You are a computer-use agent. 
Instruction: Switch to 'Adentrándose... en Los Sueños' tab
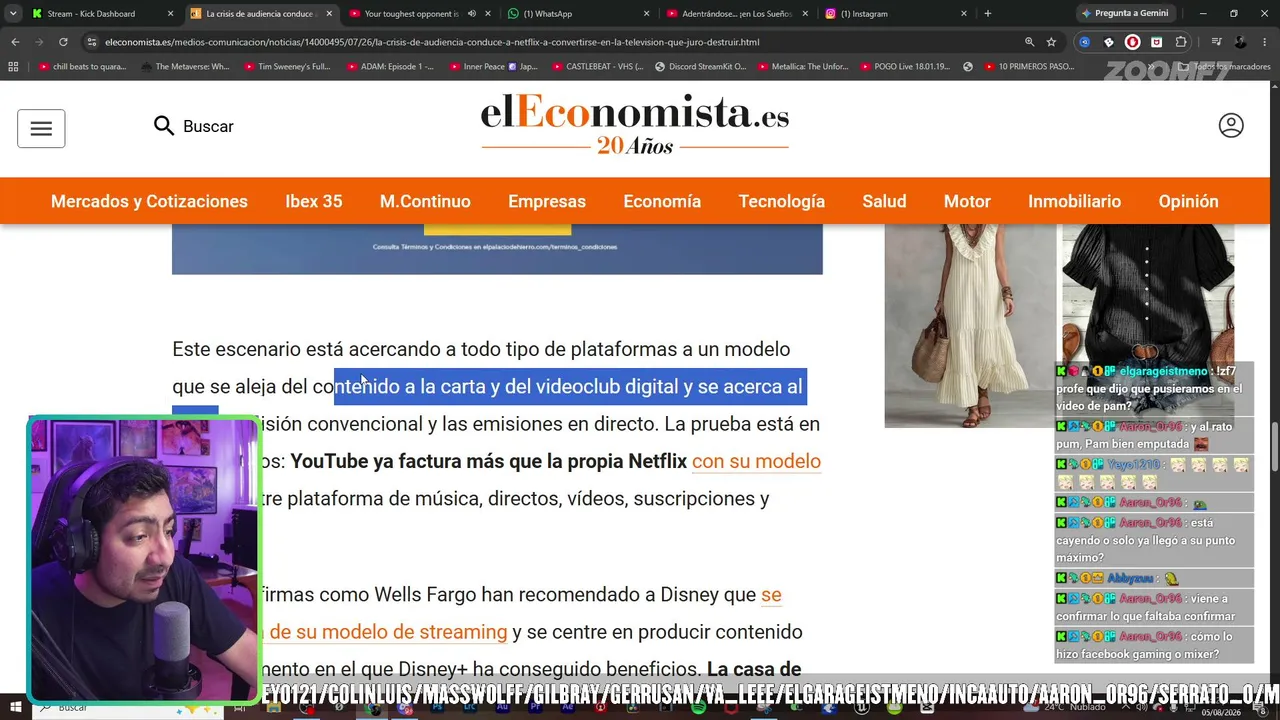click(x=735, y=14)
